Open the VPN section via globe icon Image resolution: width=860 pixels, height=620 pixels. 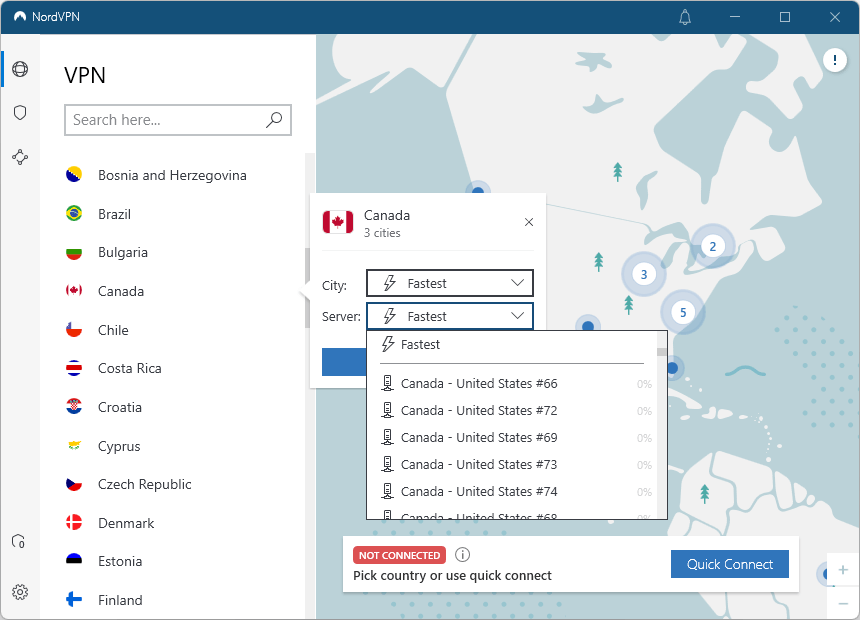20,69
